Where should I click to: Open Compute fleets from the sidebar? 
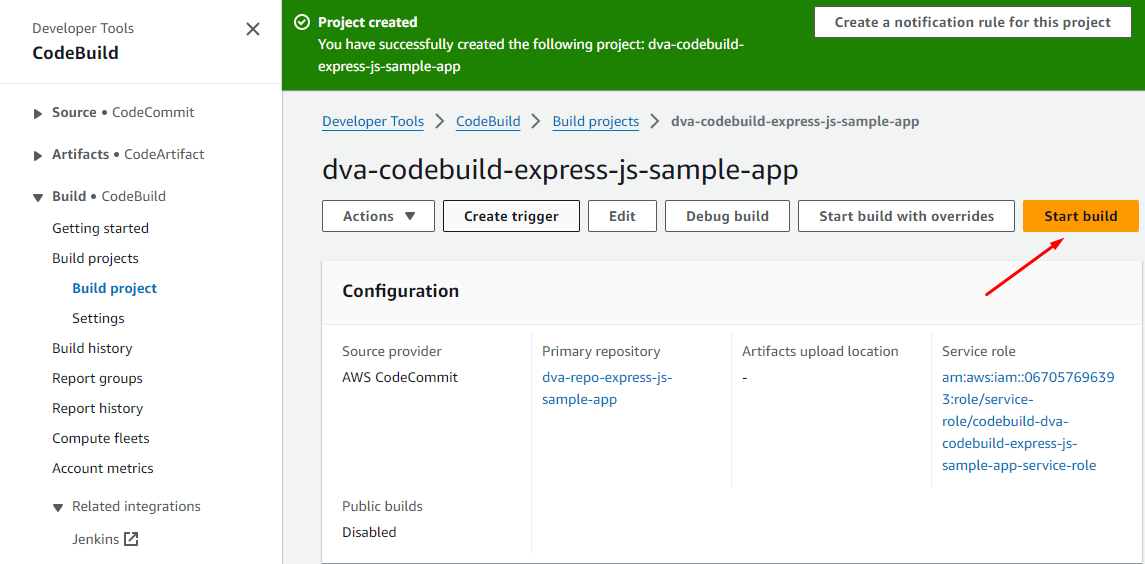pos(101,438)
